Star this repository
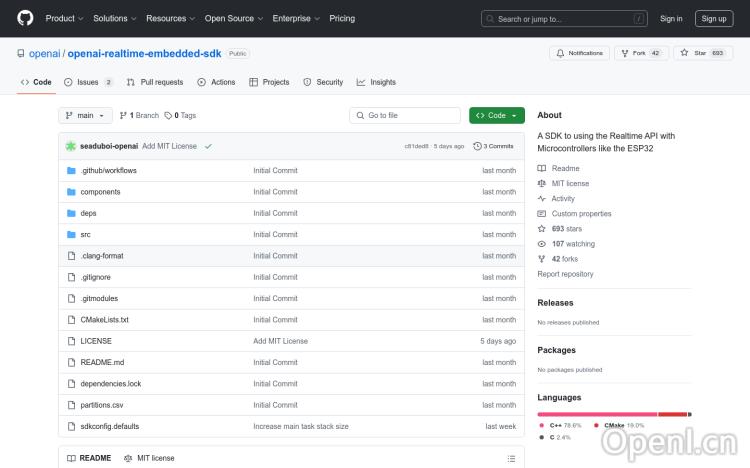Screen dimensions: 750x468 [x=694, y=53]
